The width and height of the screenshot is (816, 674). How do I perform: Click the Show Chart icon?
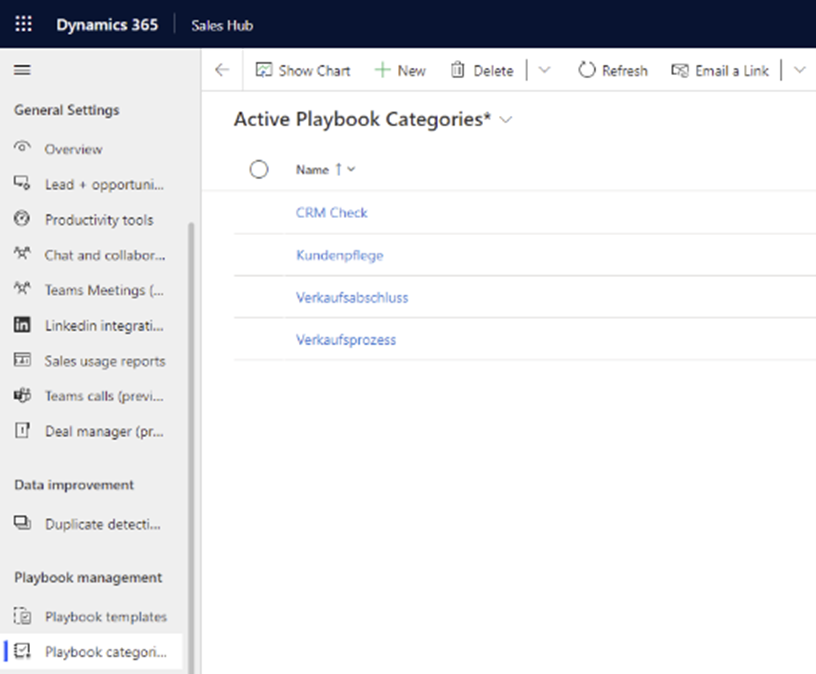264,70
